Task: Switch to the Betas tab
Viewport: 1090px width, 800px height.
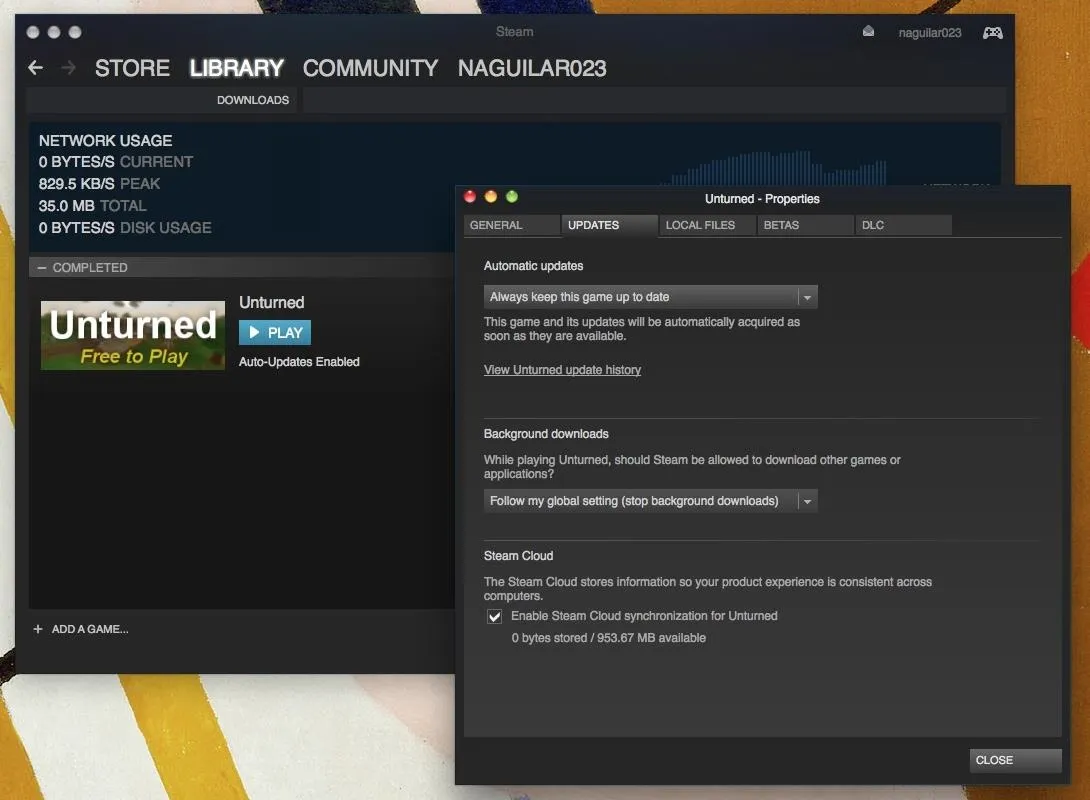Action: 806,225
